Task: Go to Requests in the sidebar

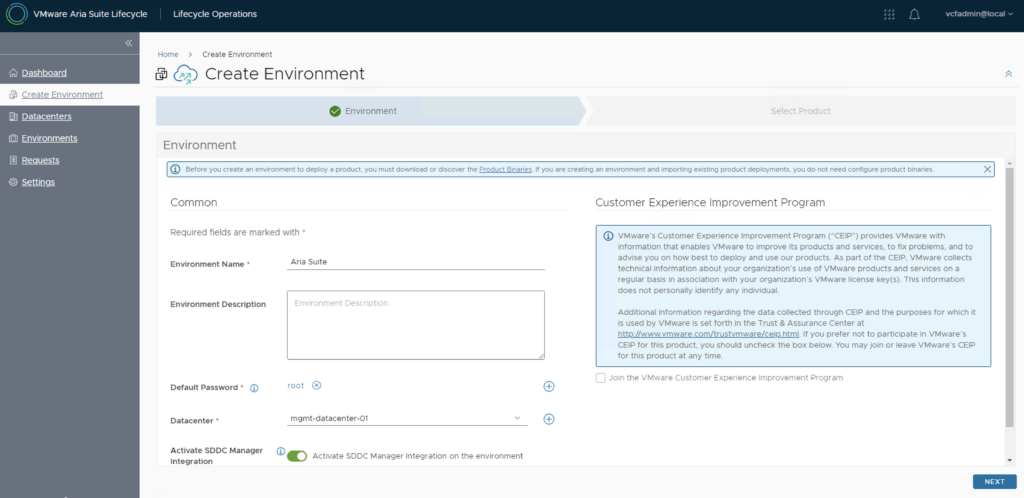Action: coord(40,160)
